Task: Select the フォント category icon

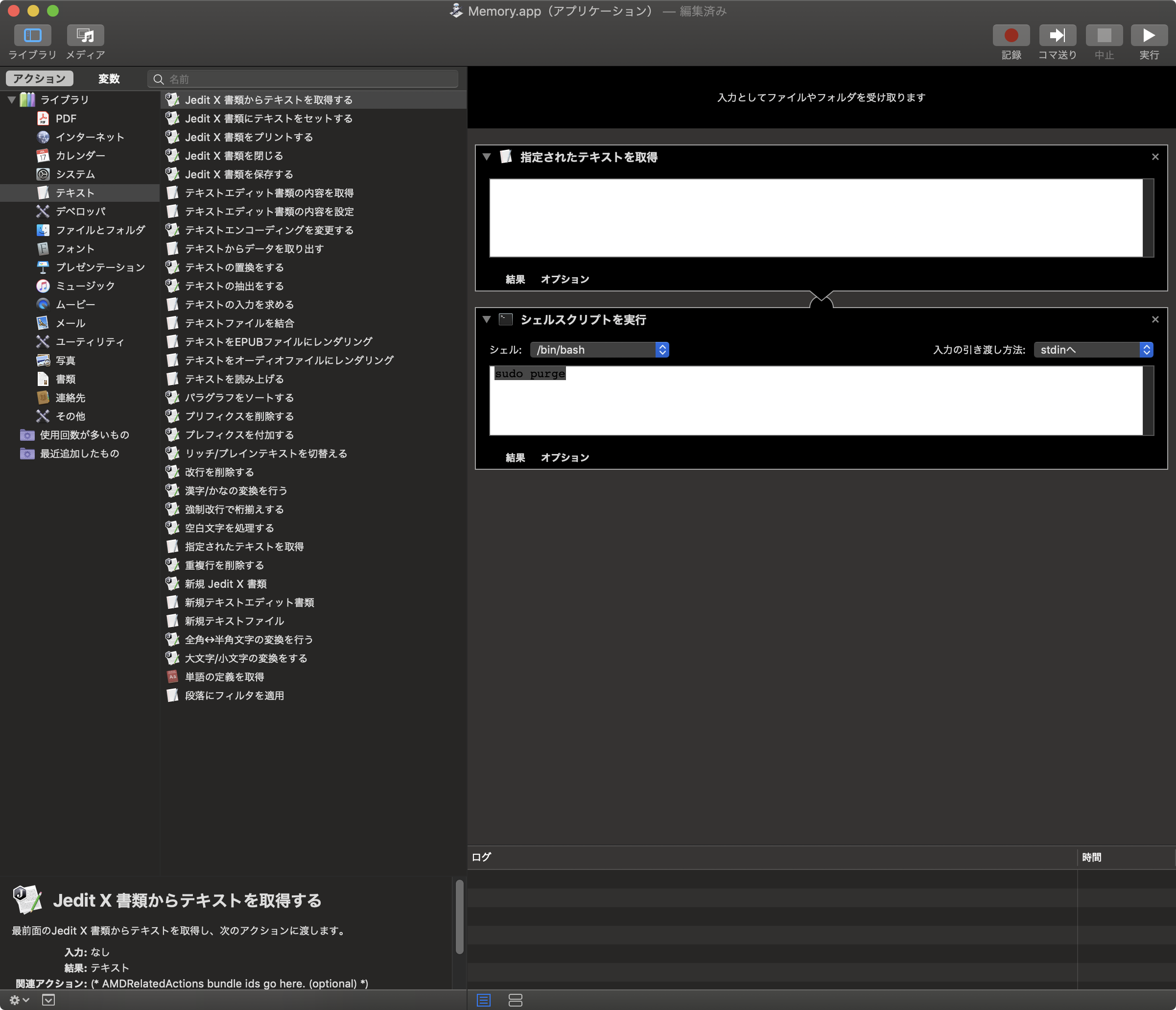Action: click(x=43, y=249)
